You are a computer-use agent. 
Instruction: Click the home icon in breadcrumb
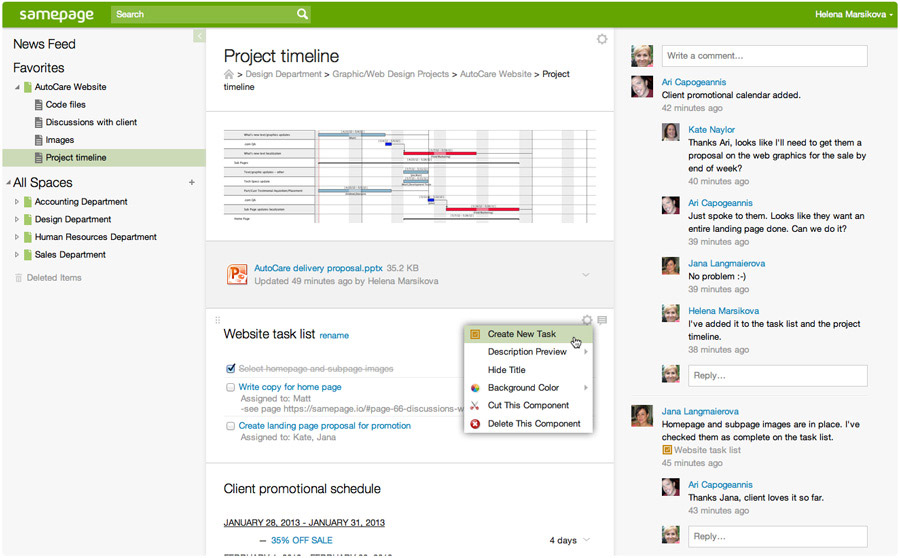click(228, 74)
